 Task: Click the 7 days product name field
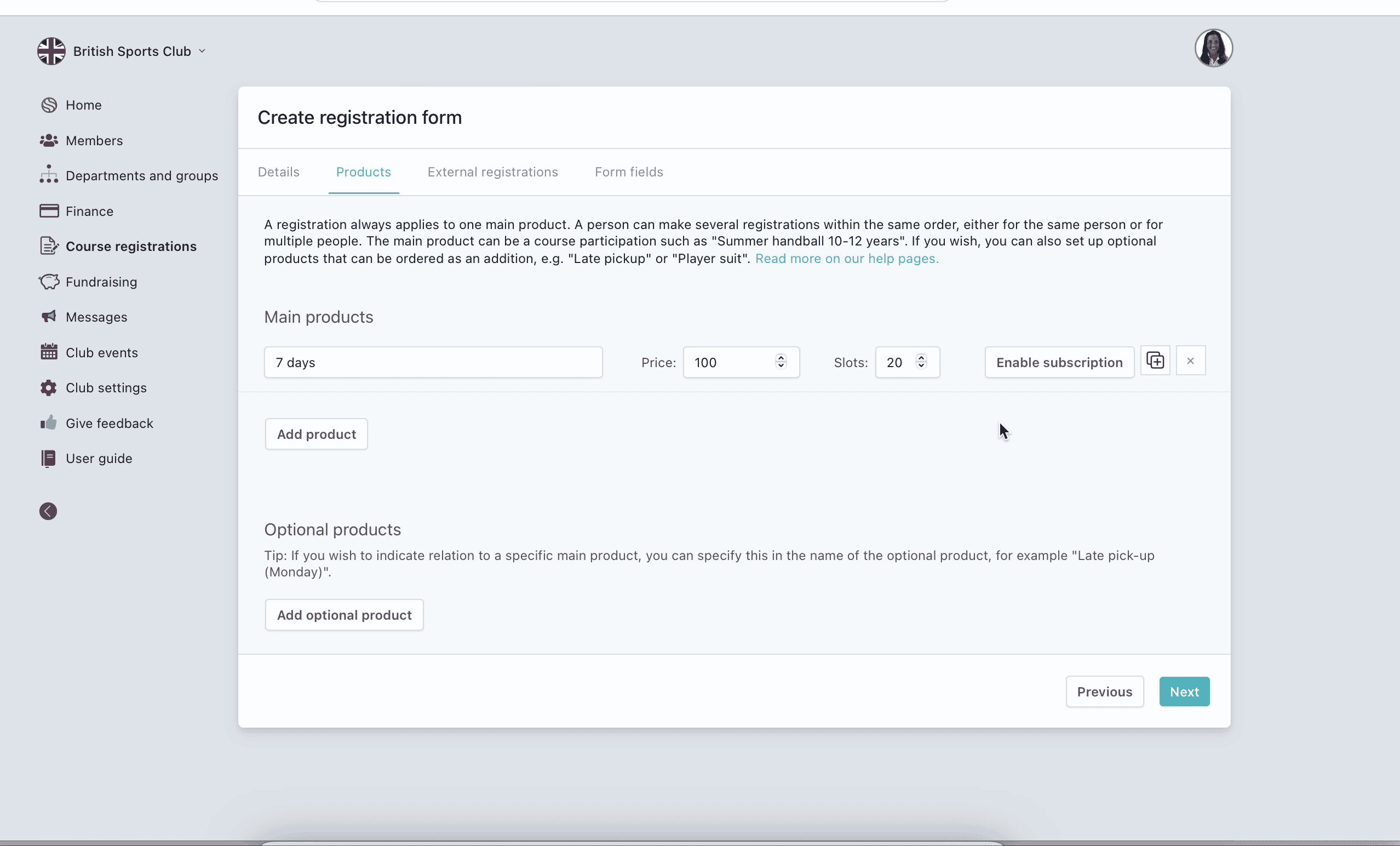point(433,362)
